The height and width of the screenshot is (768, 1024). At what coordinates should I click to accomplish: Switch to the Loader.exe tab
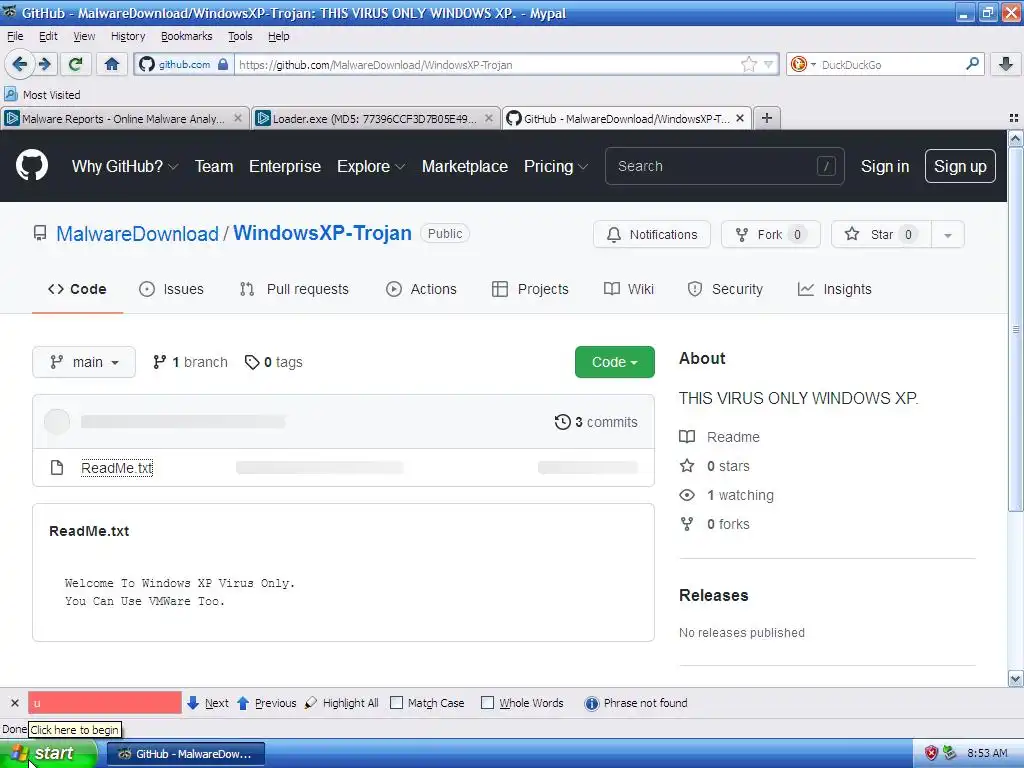click(x=374, y=118)
